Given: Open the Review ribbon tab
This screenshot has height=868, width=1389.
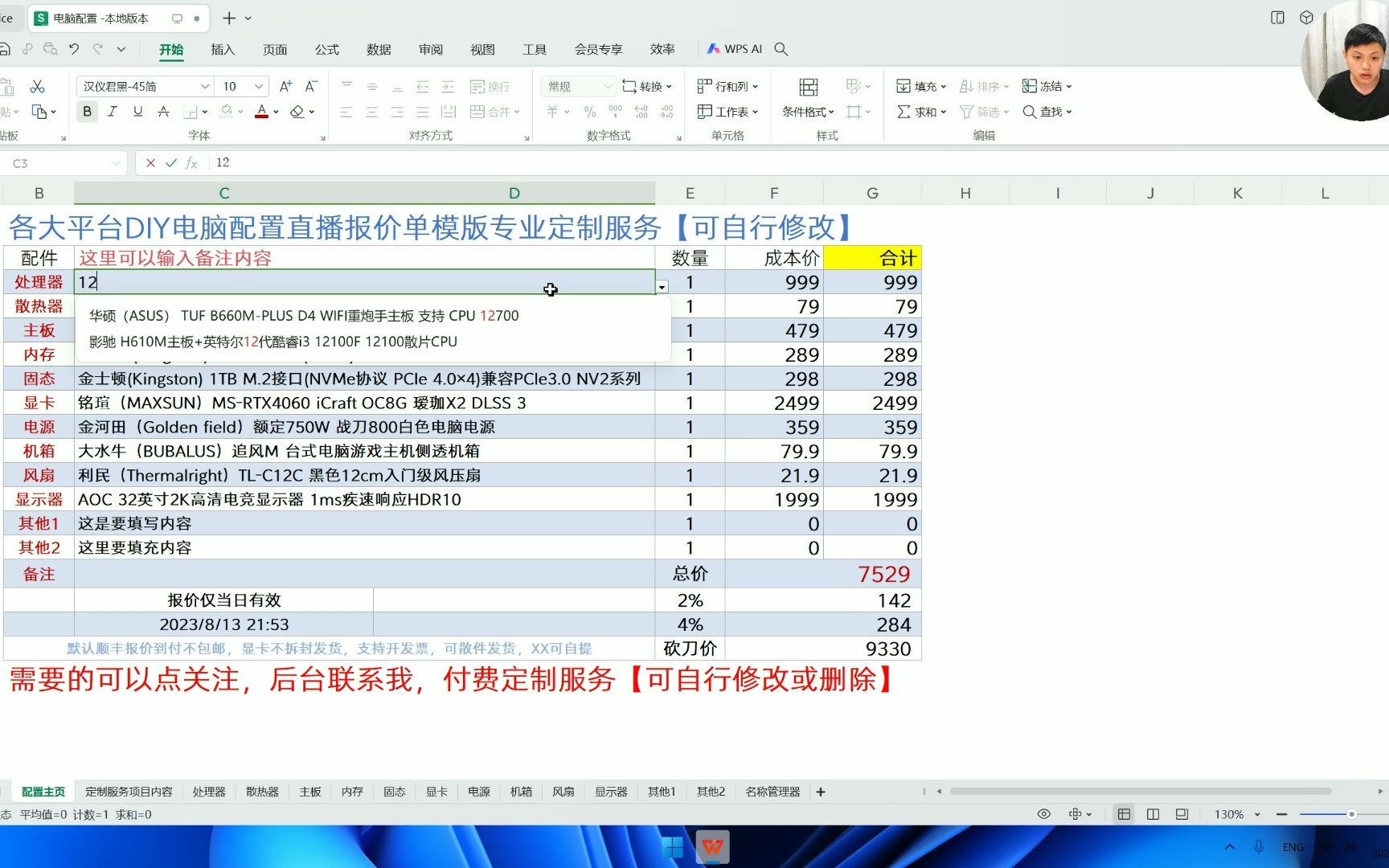Looking at the screenshot, I should (x=431, y=49).
